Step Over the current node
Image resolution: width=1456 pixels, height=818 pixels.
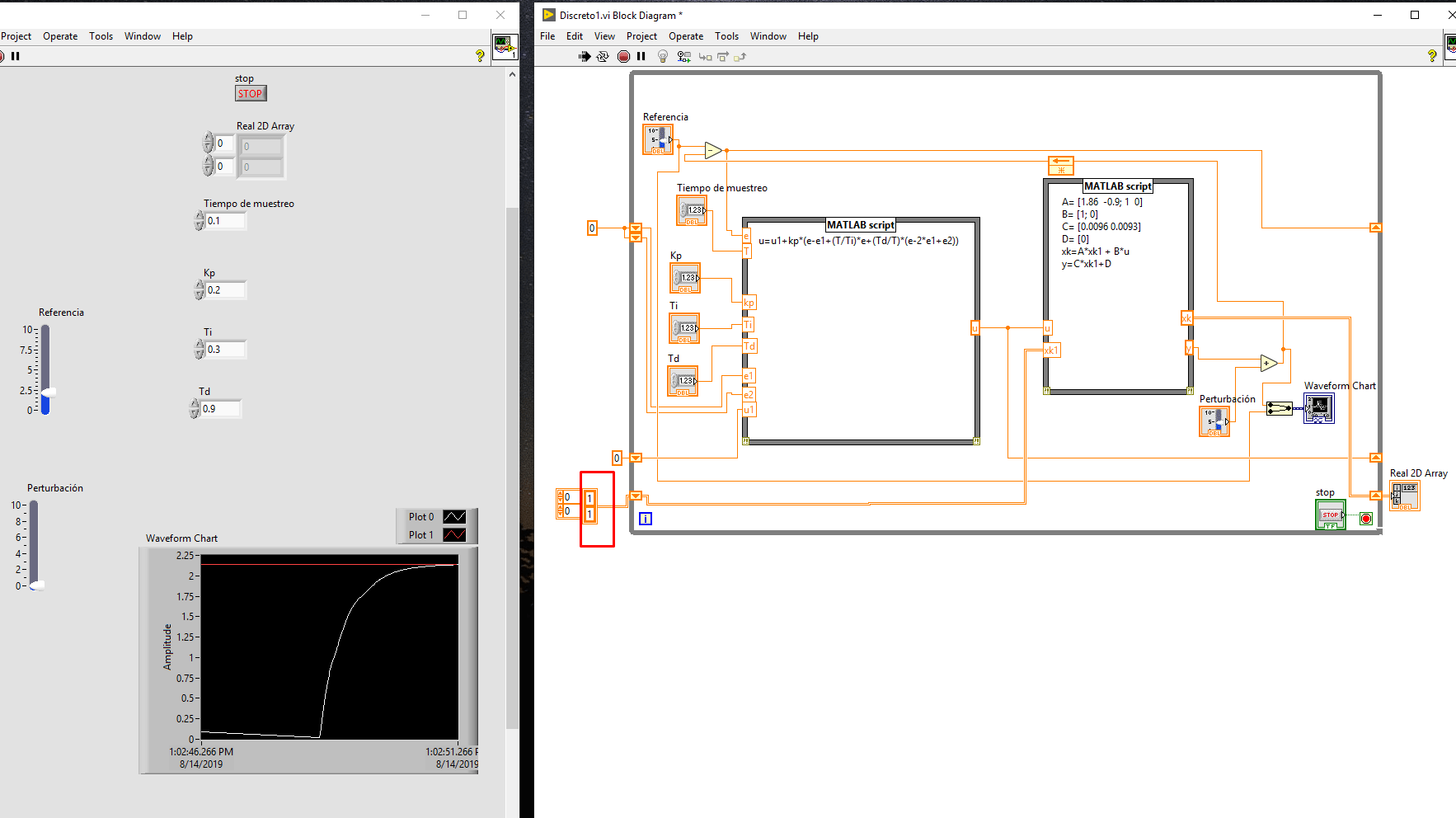pos(723,56)
